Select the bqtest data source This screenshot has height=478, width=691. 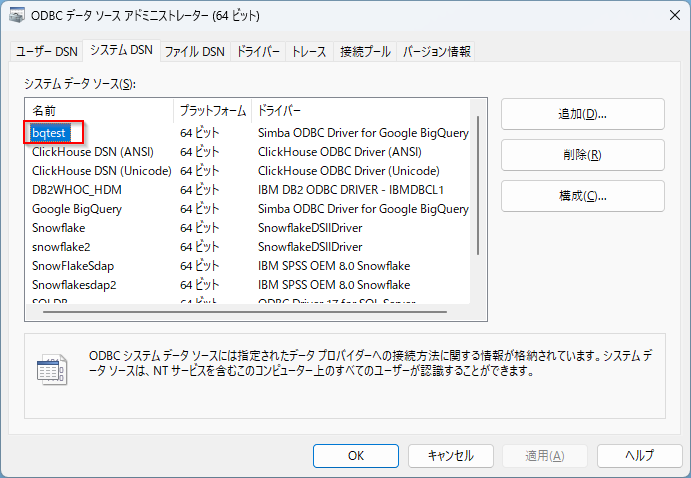pyautogui.click(x=49, y=133)
